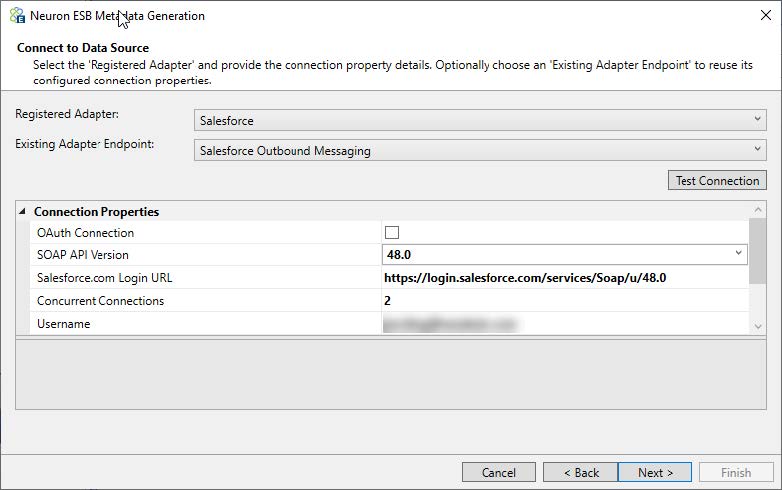Select the Salesforce.com Login URL property label
Image resolution: width=782 pixels, height=490 pixels.
point(104,278)
